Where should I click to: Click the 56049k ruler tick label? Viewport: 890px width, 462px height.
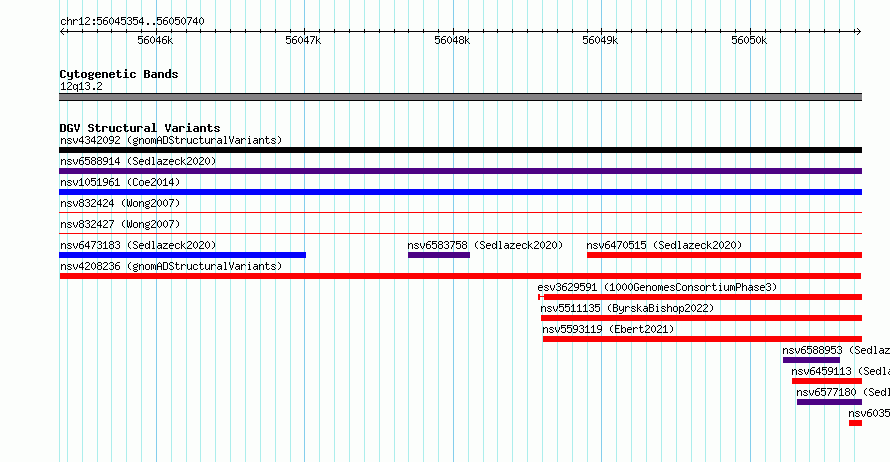600,40
